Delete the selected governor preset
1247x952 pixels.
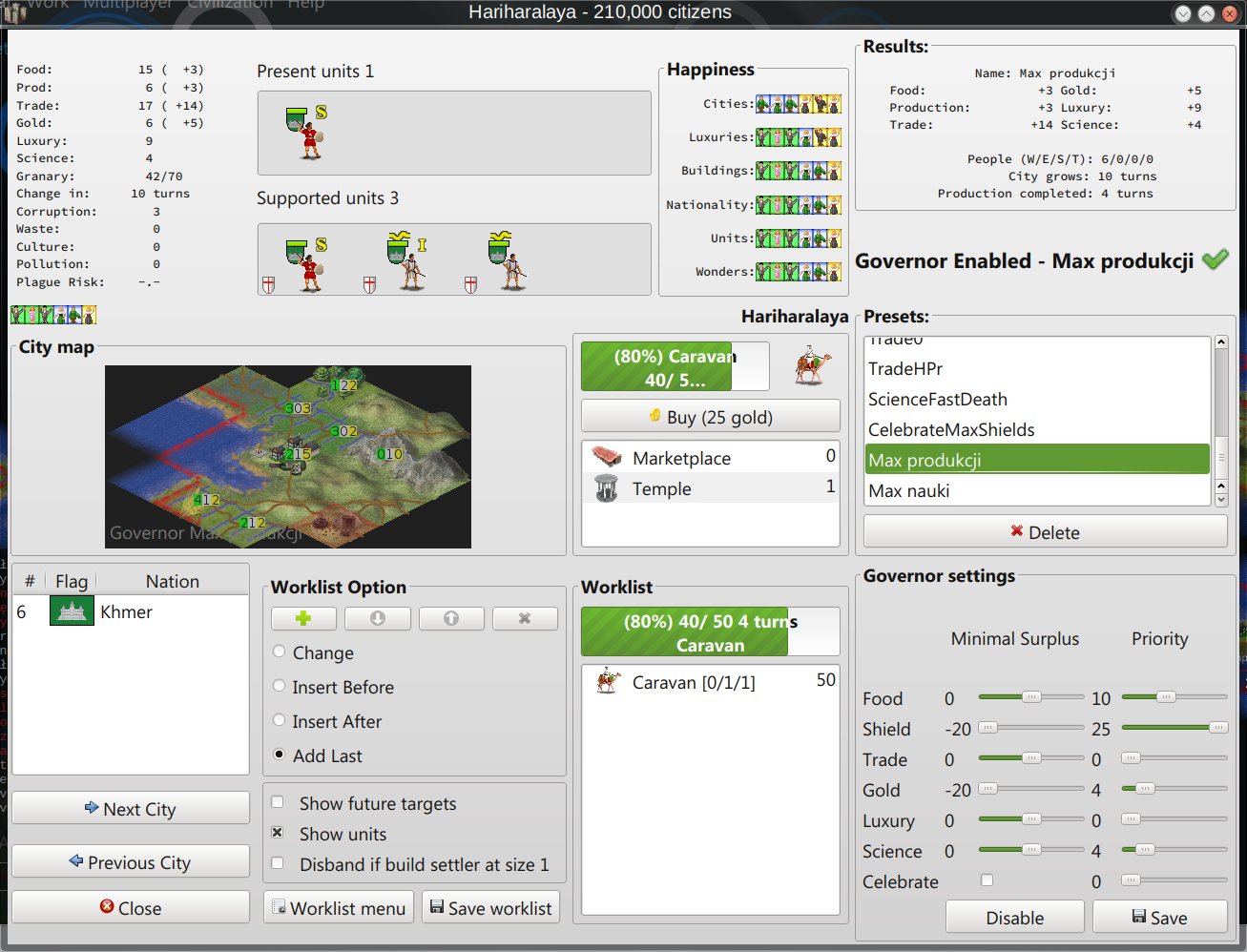coord(1045,532)
